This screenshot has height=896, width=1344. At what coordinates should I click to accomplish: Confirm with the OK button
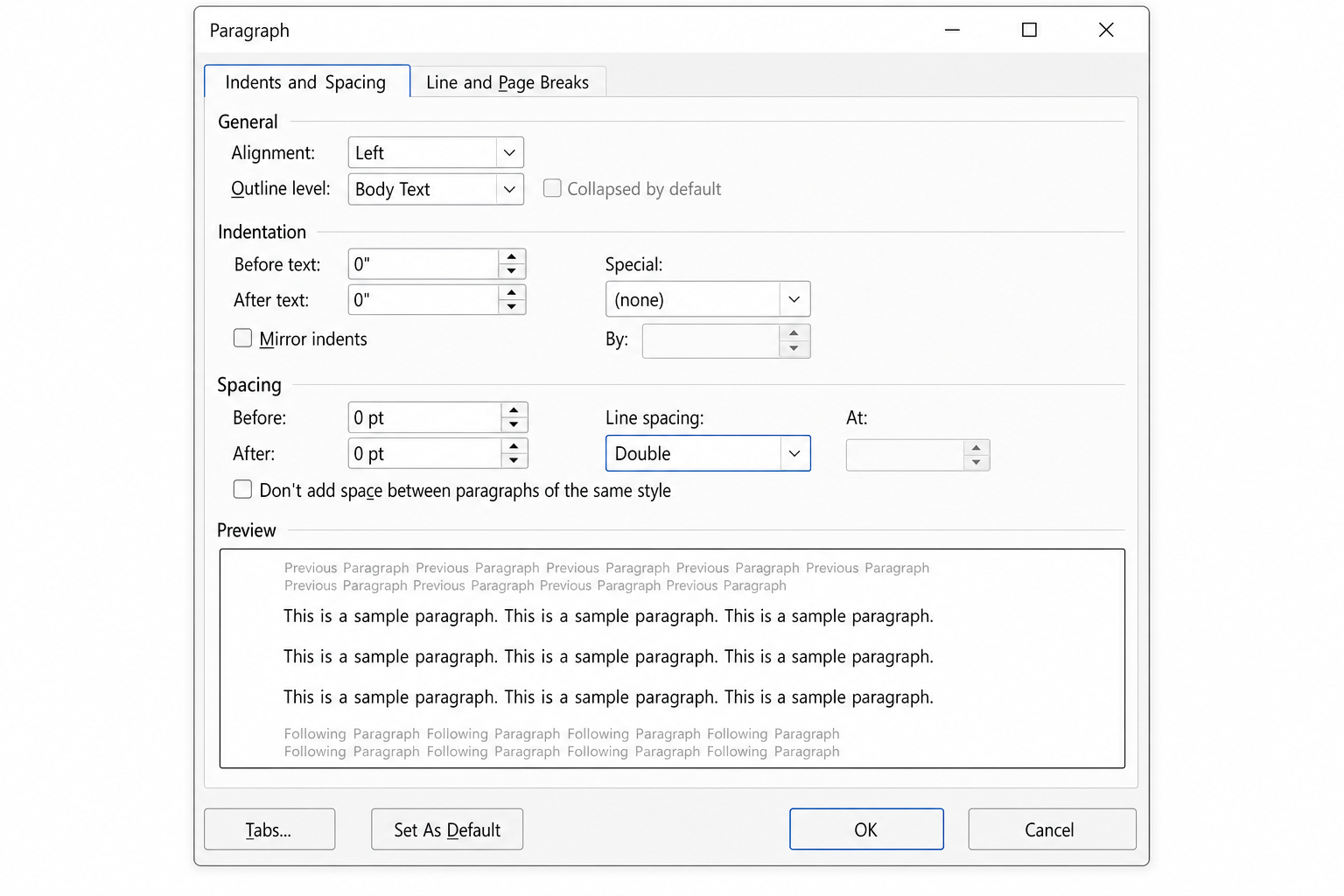coord(866,829)
